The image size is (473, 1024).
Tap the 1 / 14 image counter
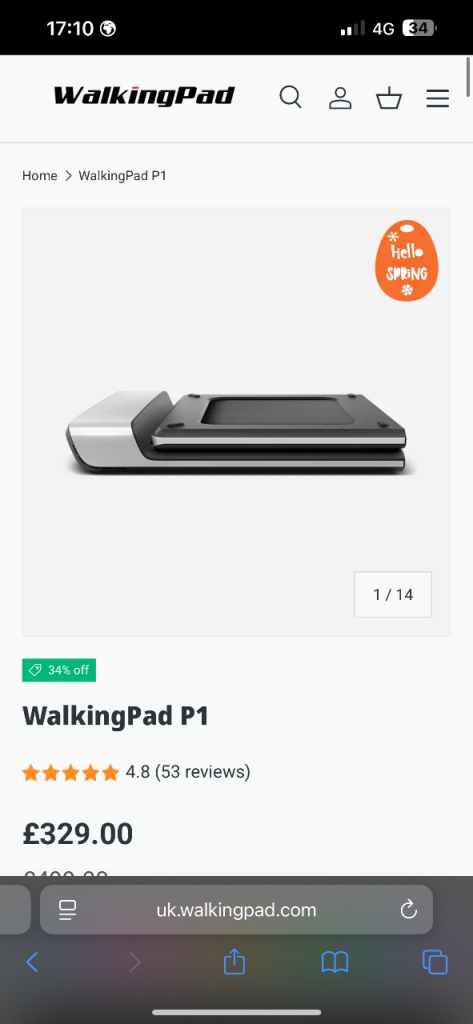393,594
